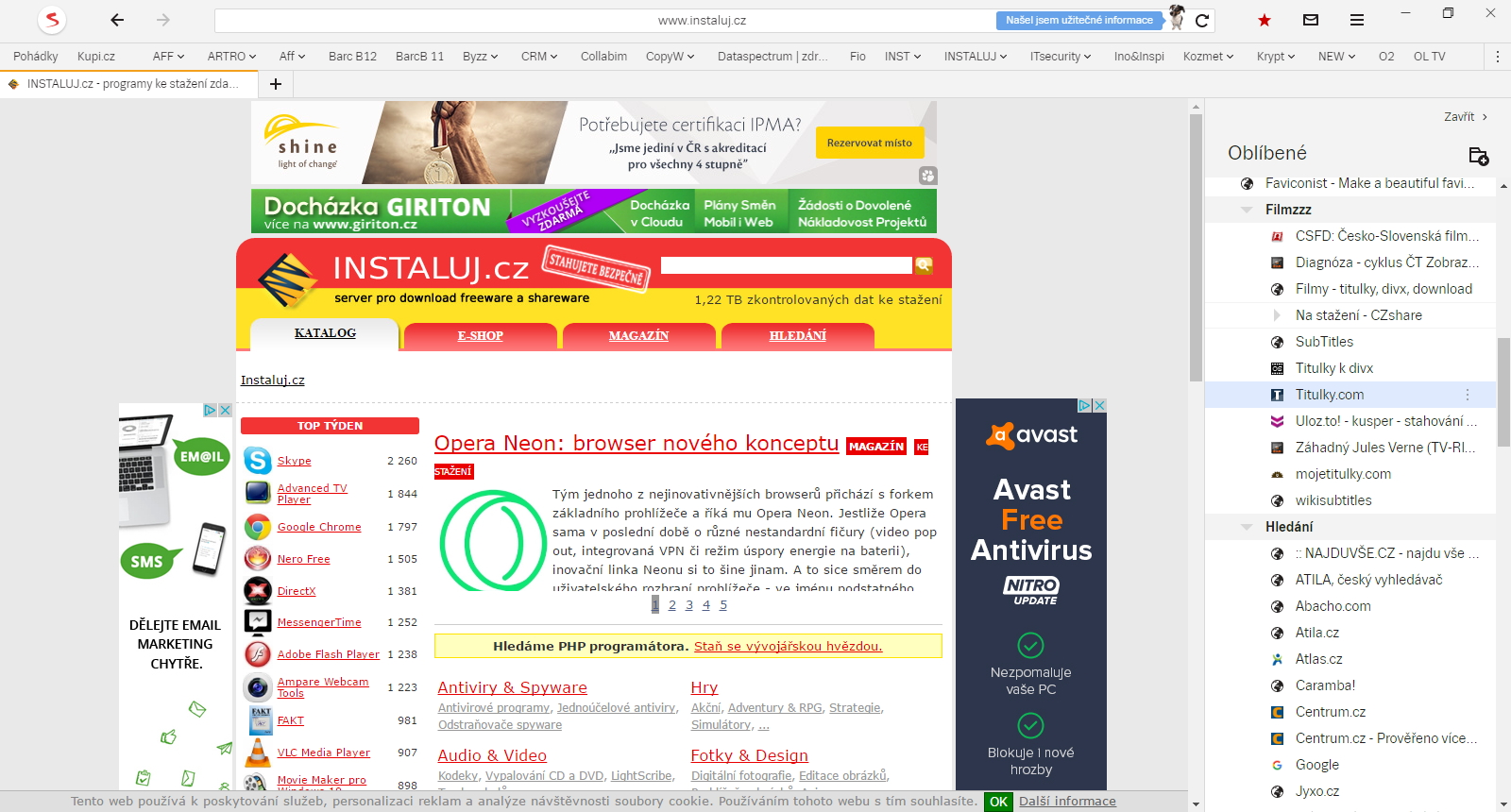Open the Fotky & Design category link
Image resolution: width=1511 pixels, height=812 pixels.
pyautogui.click(x=749, y=755)
